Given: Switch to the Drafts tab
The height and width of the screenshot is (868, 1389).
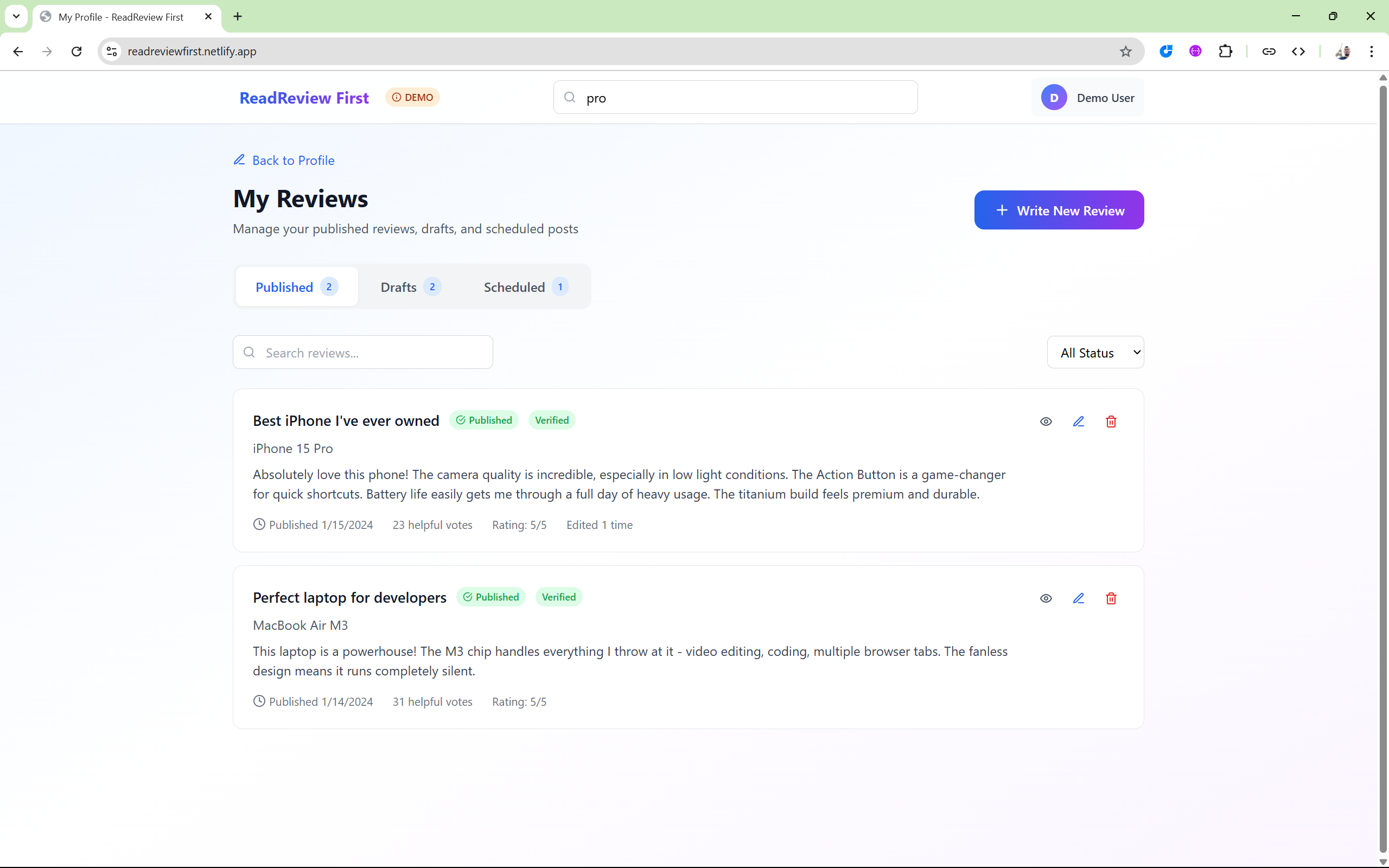Looking at the screenshot, I should [410, 287].
